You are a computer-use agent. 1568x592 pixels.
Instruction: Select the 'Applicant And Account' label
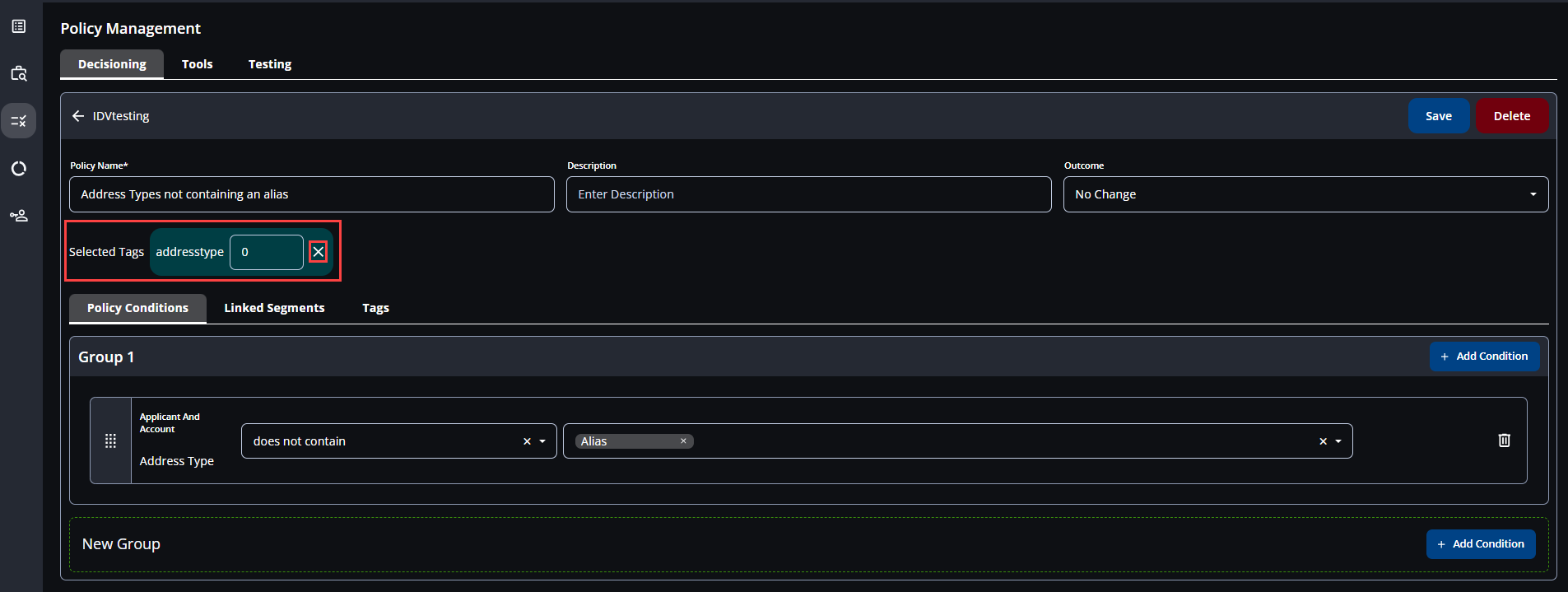tap(170, 423)
